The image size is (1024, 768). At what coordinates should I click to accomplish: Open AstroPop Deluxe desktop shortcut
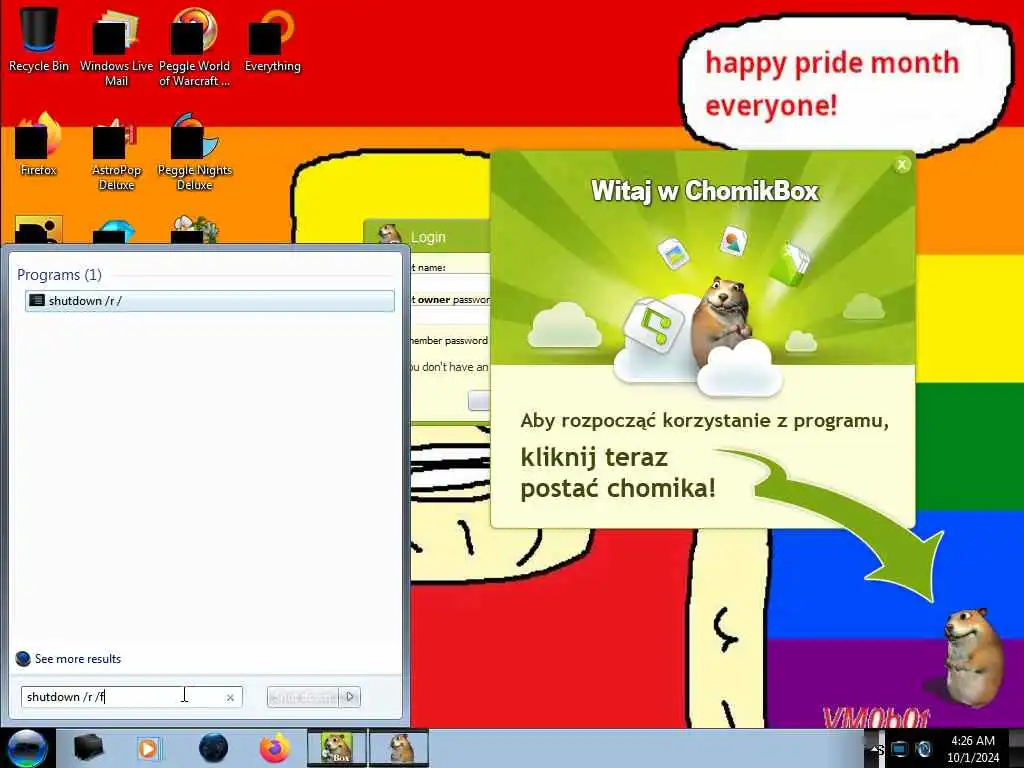(116, 152)
